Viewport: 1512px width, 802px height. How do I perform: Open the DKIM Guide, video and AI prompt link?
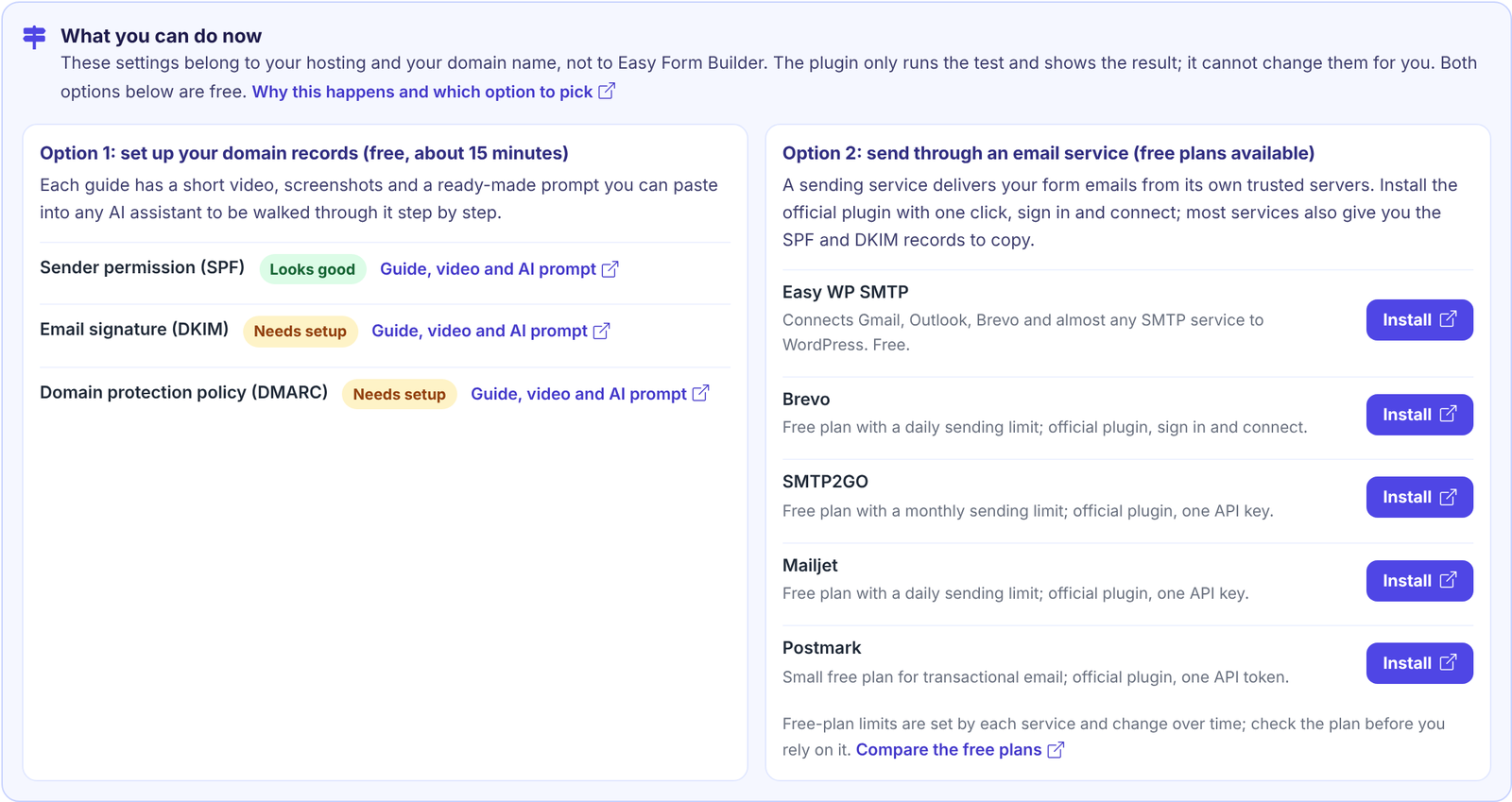coord(490,331)
